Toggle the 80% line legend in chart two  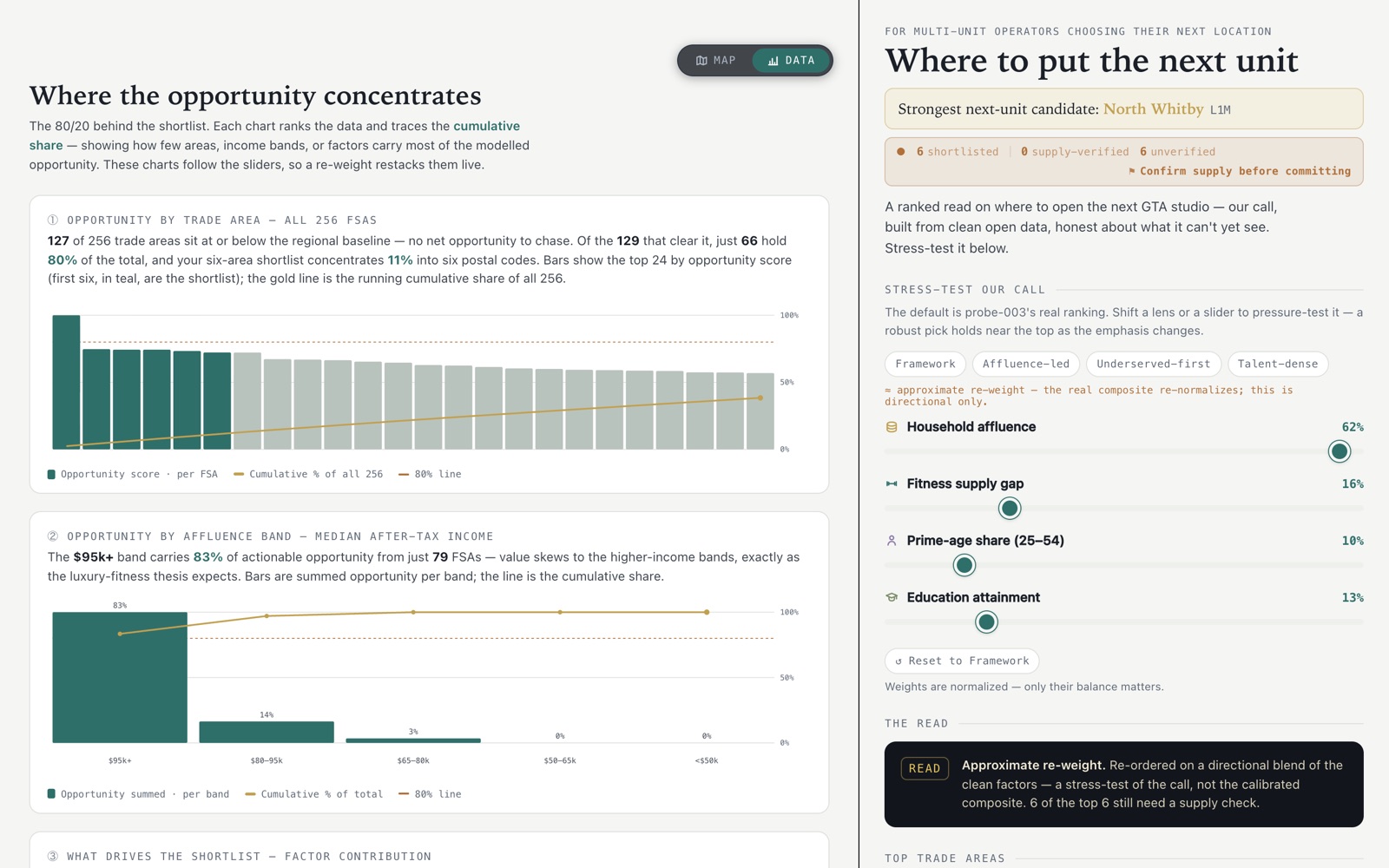[x=430, y=794]
